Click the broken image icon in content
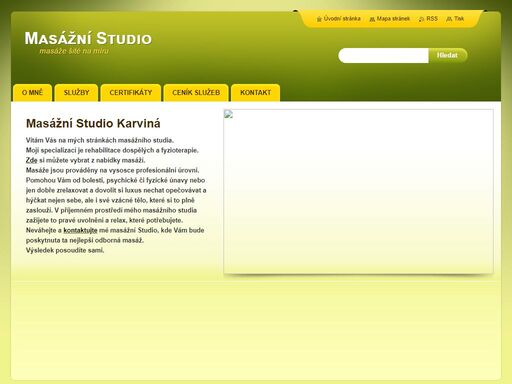 click(229, 114)
